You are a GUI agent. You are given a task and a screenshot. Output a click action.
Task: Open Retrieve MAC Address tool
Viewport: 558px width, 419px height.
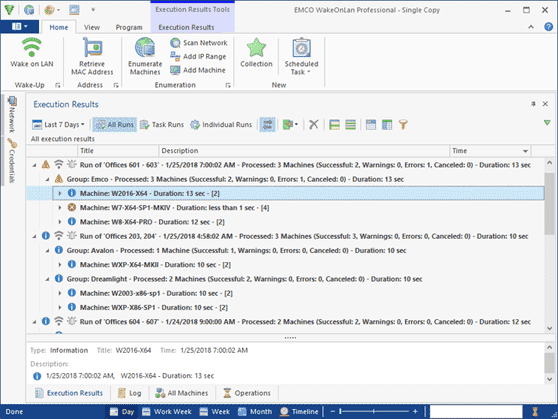(x=92, y=56)
